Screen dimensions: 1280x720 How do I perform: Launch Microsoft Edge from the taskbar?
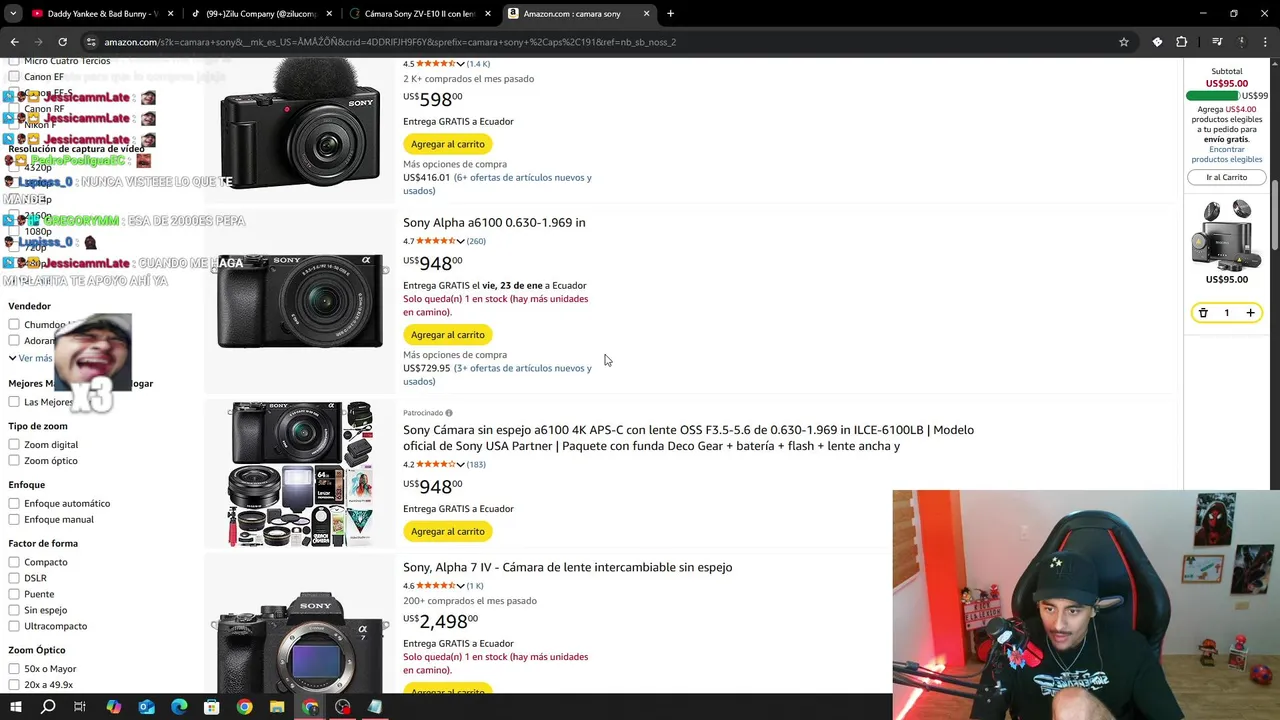pos(179,707)
